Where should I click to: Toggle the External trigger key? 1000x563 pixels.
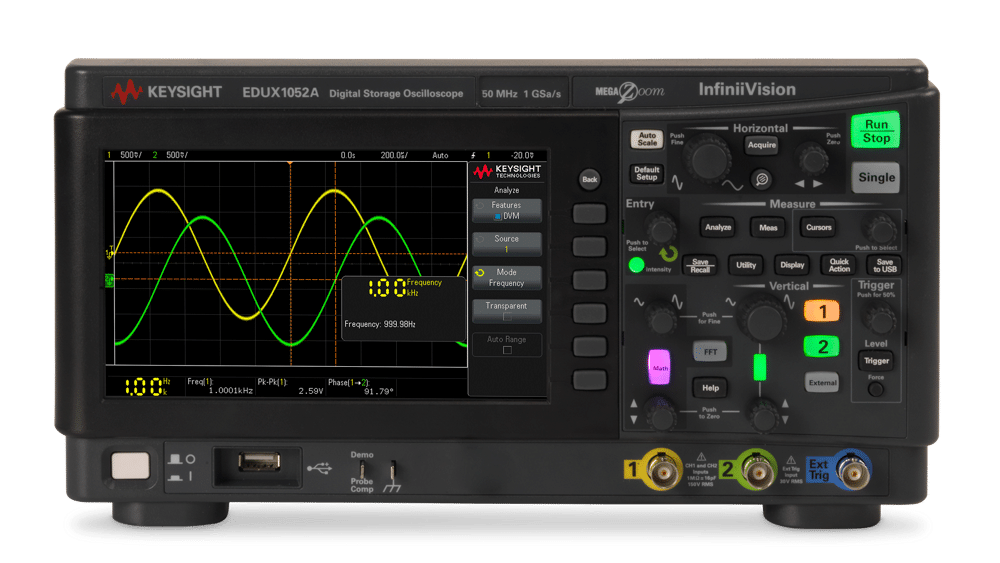click(822, 383)
